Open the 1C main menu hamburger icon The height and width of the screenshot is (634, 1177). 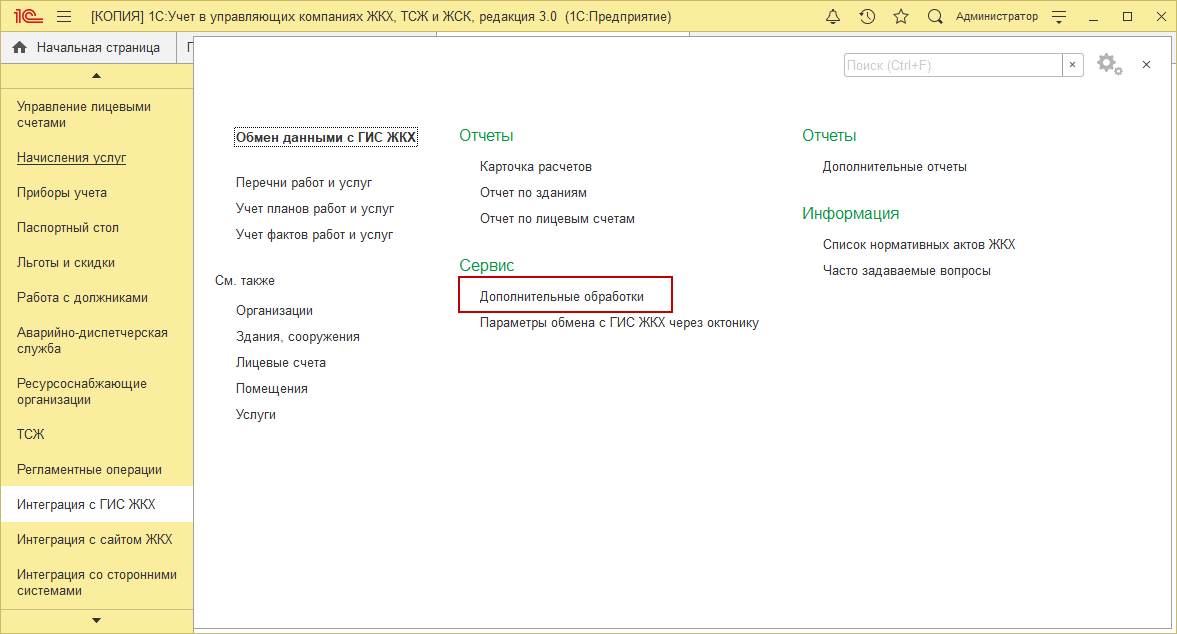pos(64,17)
